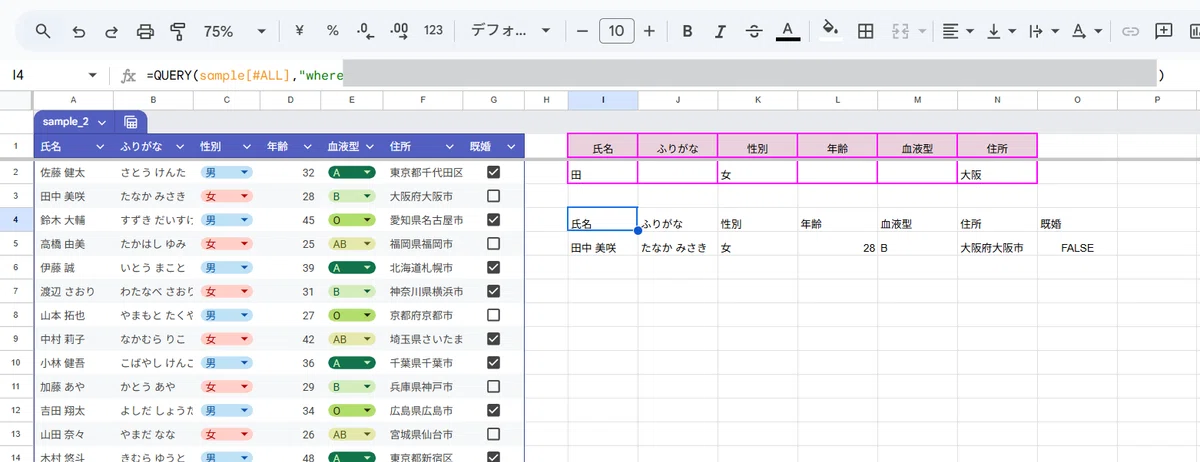Click the search menus magnifier icon
Screen dimensions: 1200x462
click(x=43, y=31)
